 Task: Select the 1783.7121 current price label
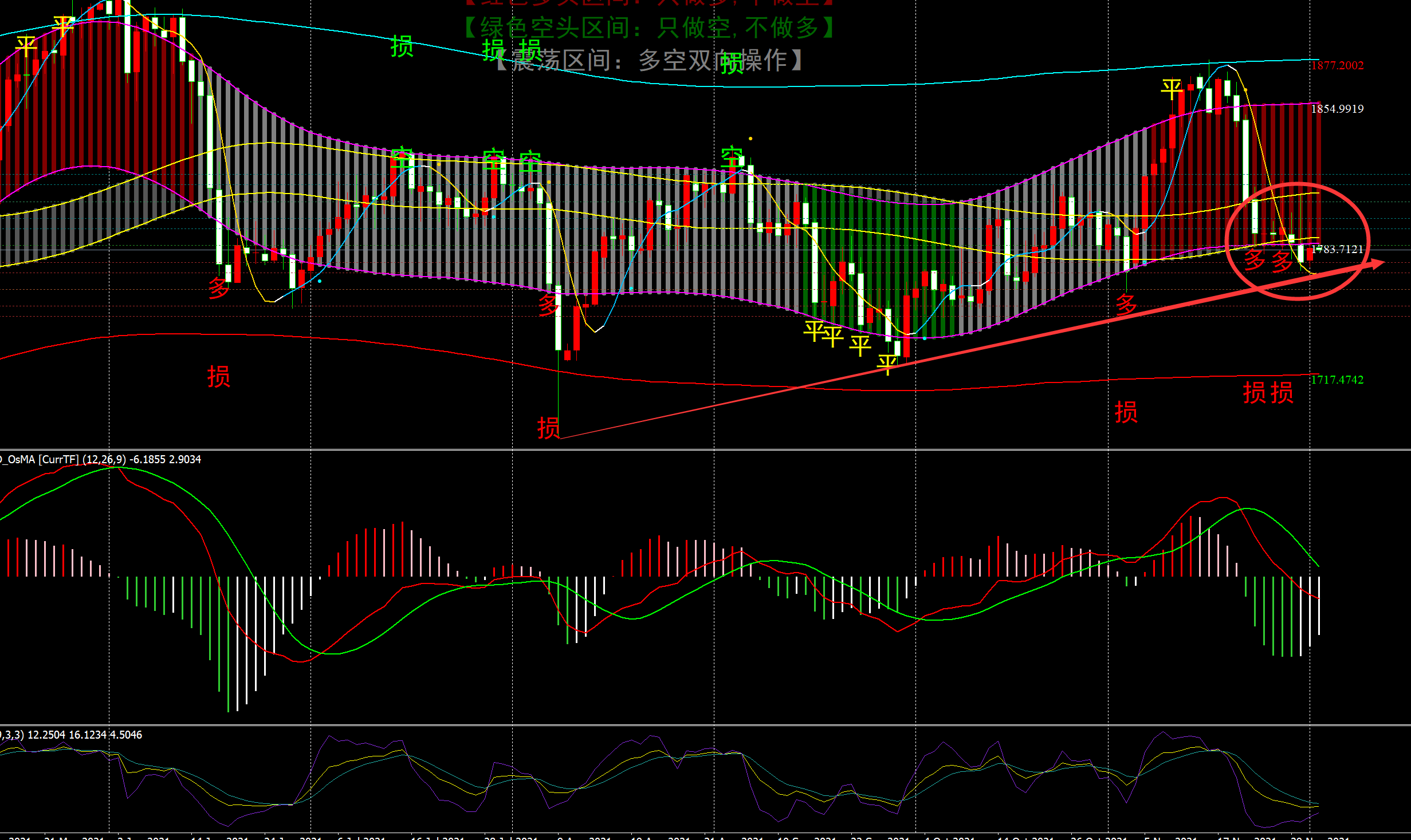1337,249
